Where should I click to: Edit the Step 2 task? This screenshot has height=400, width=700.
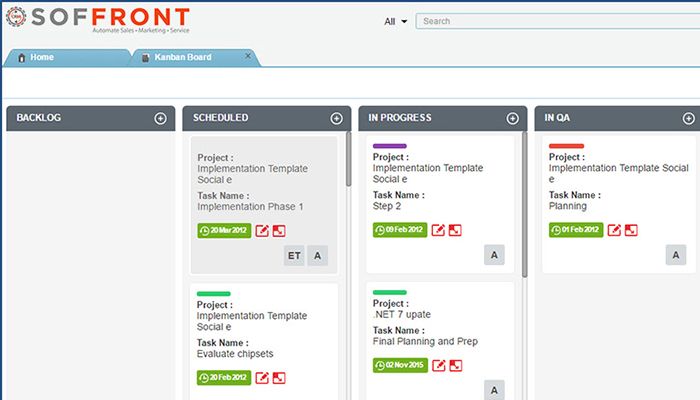tap(438, 230)
